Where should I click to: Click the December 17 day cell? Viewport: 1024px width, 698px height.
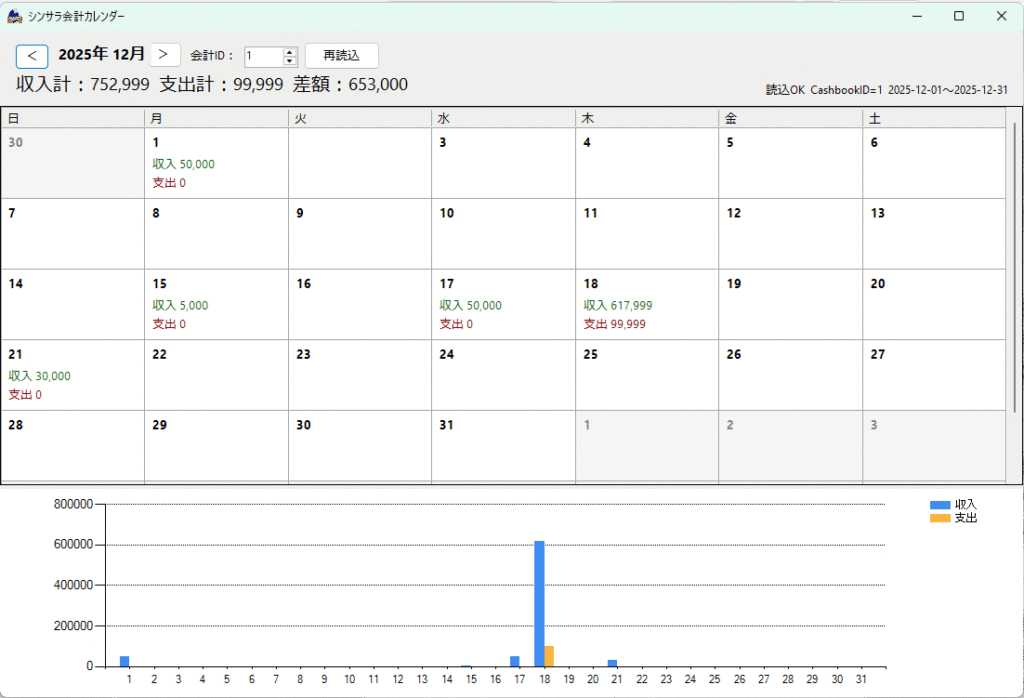tap(503, 304)
